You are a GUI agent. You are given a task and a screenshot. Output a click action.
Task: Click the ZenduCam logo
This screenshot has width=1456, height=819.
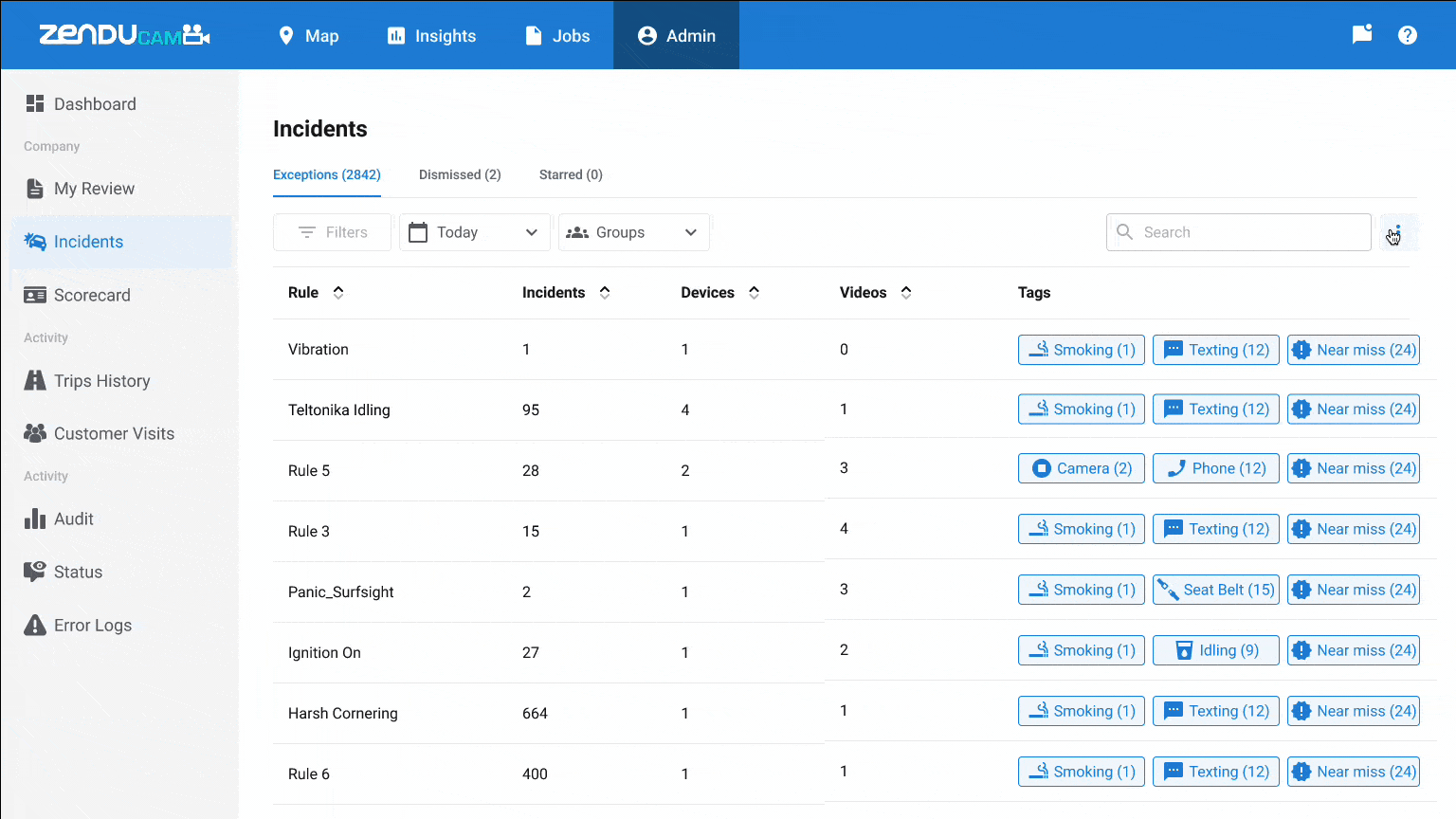(124, 35)
